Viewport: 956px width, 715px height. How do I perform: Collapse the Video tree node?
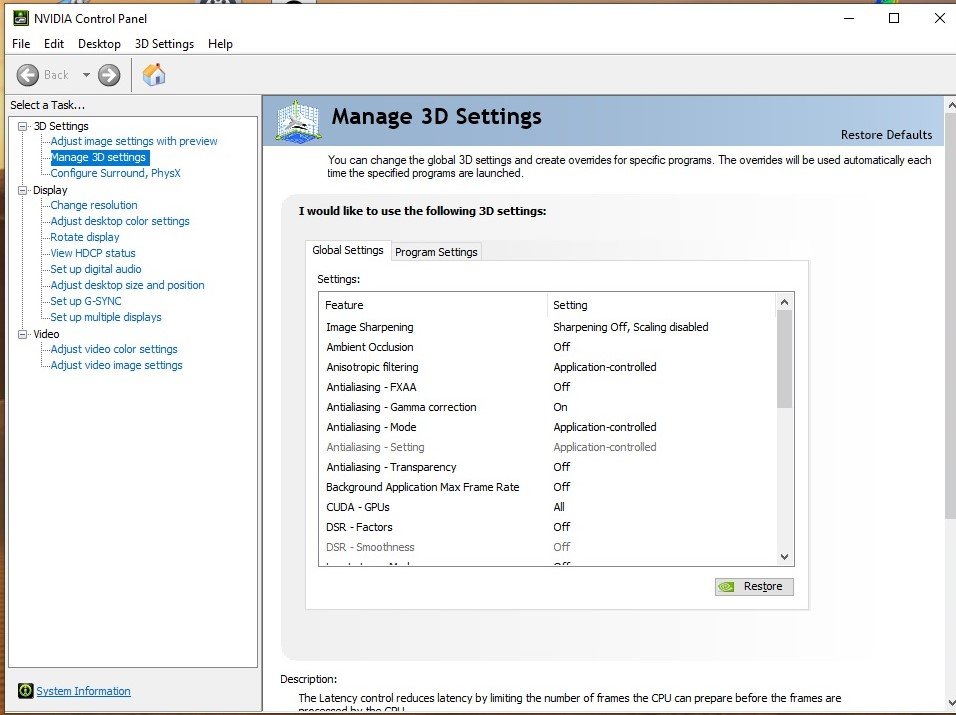click(23, 334)
